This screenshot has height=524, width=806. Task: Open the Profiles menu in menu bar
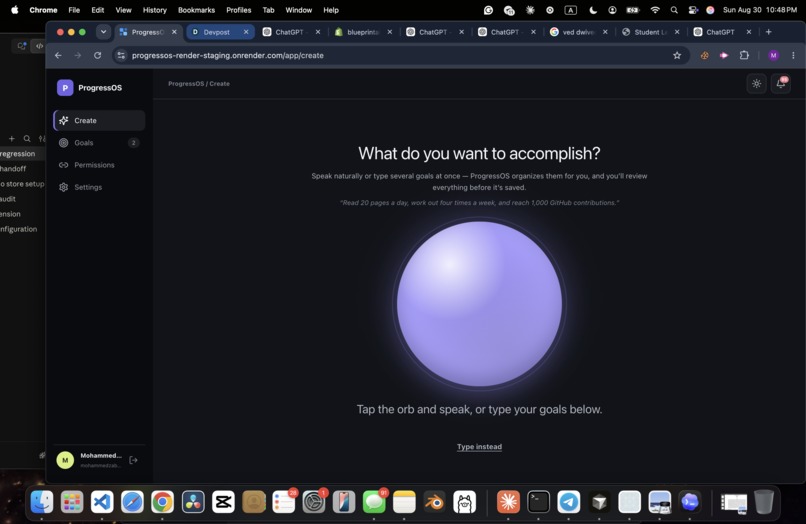pyautogui.click(x=239, y=10)
